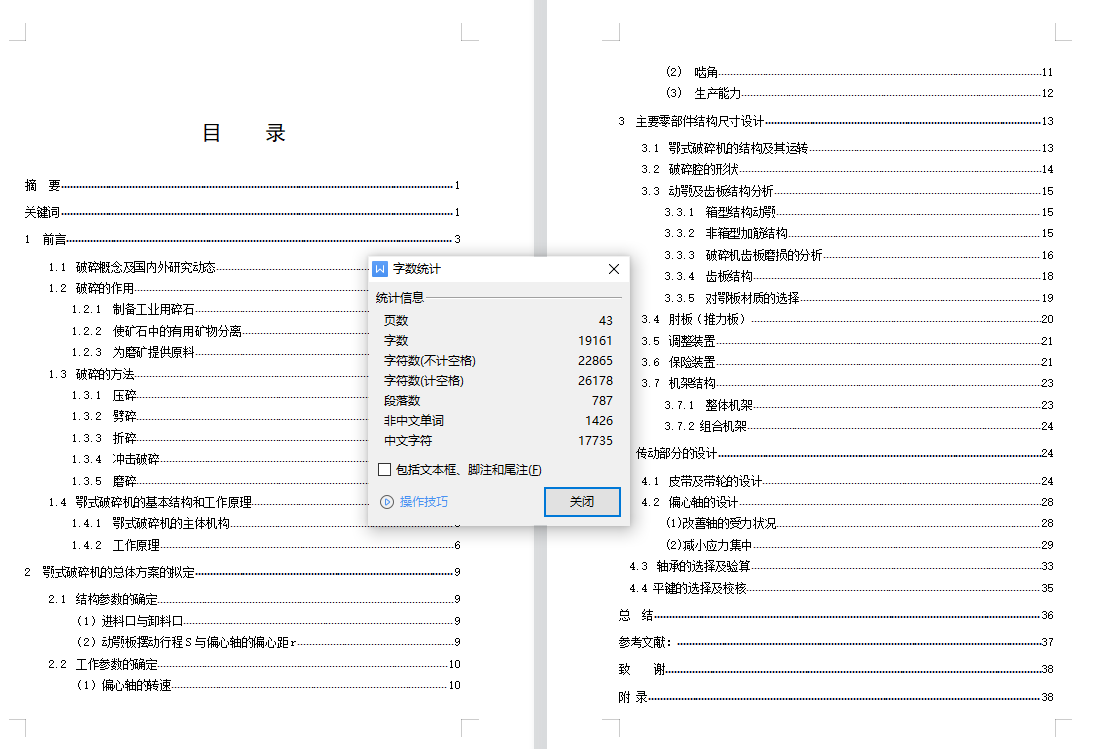The height and width of the screenshot is (749, 1096).
Task: Click entry 3.3.5 对鄂板材质的选择
Action: click(x=859, y=298)
